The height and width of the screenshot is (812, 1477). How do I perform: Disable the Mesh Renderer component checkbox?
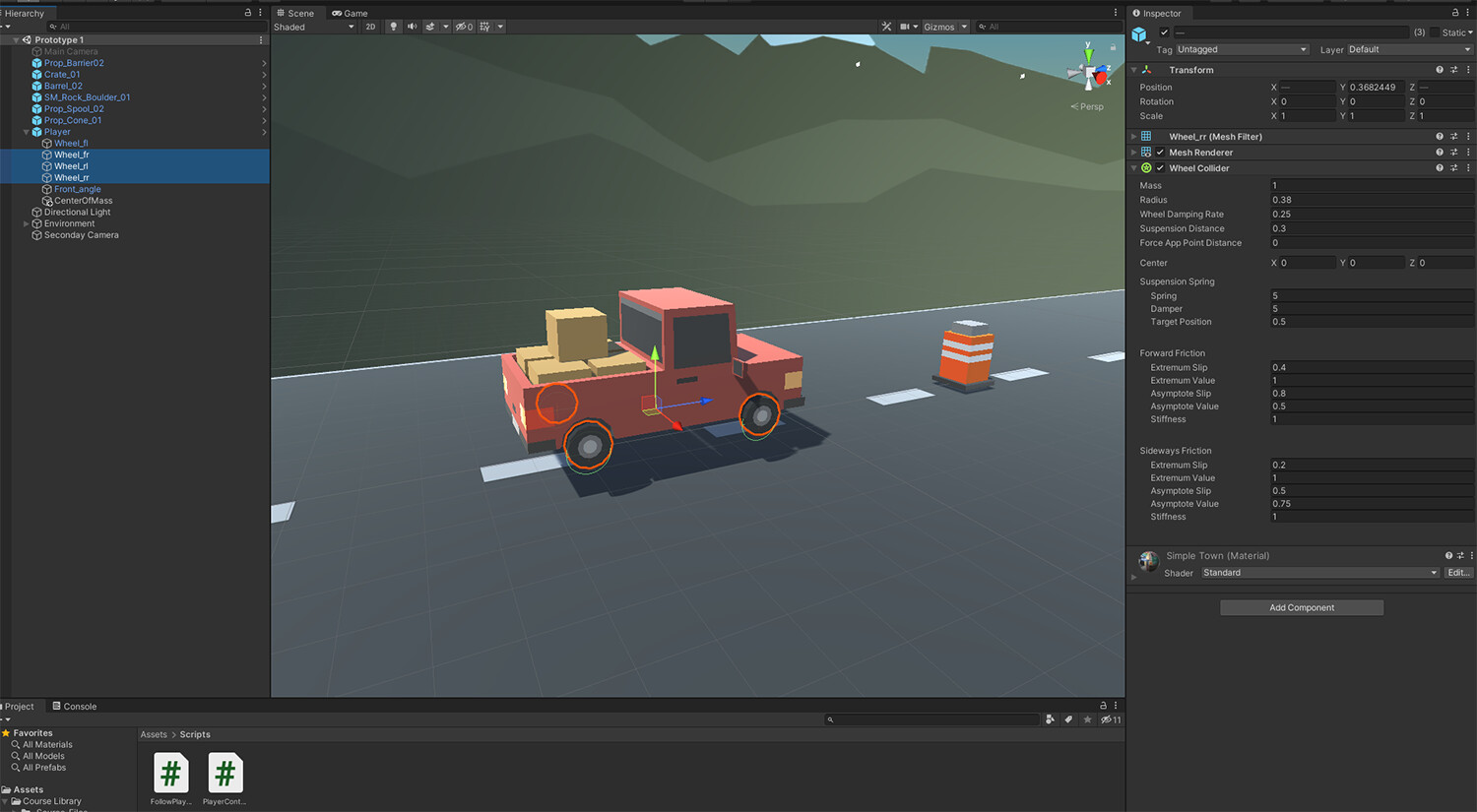click(1158, 152)
